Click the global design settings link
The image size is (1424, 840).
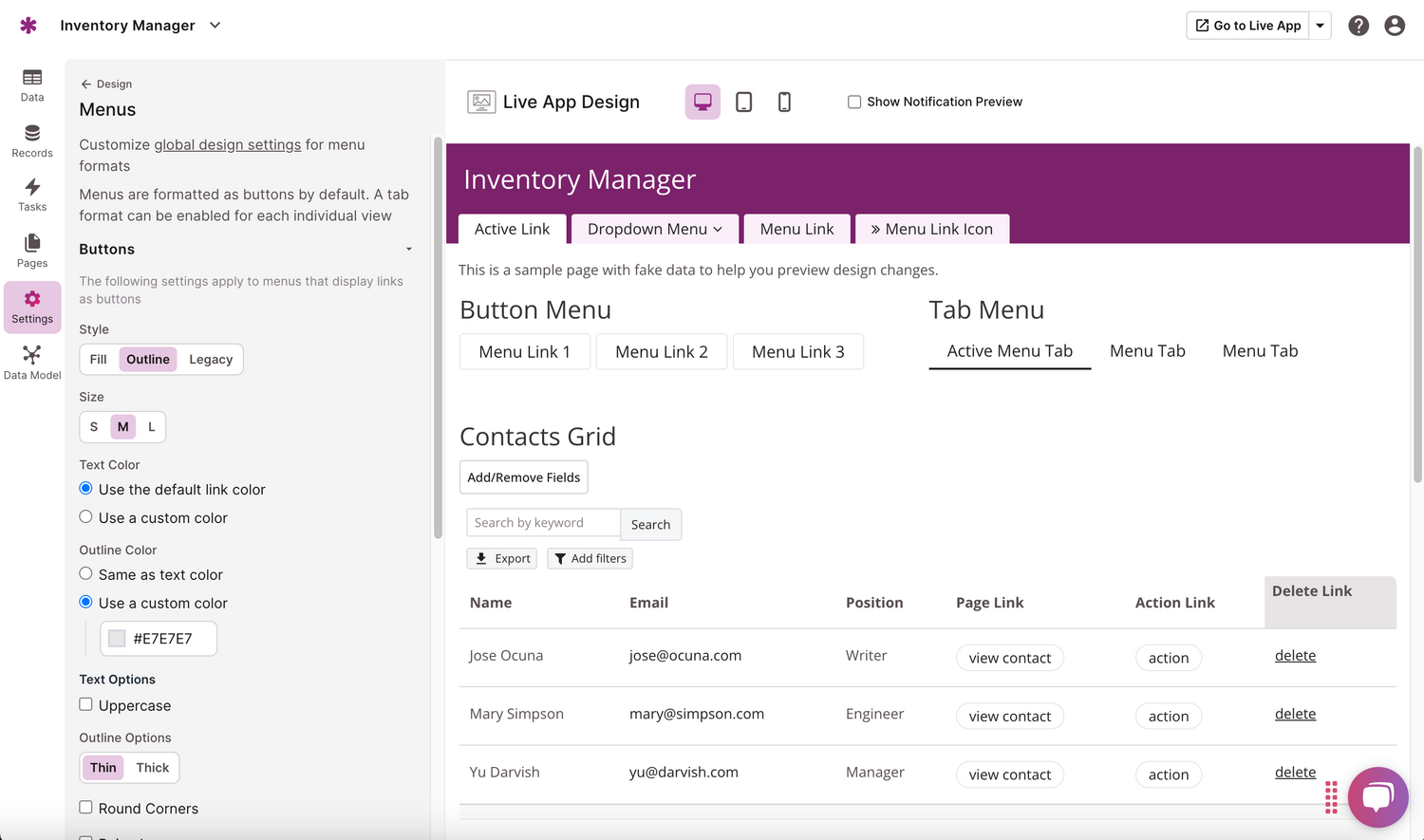coord(227,145)
